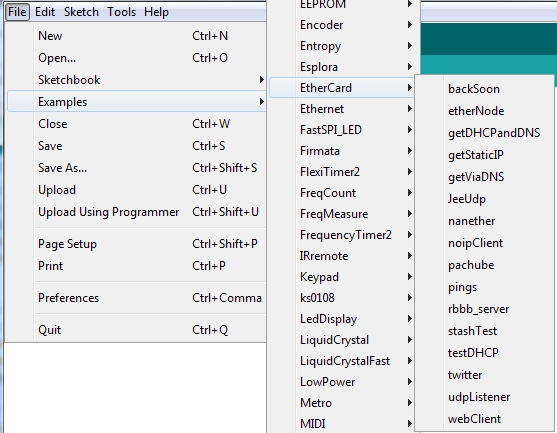
Task: Expand the LiquidCrystal examples submenu
Action: coord(342,340)
